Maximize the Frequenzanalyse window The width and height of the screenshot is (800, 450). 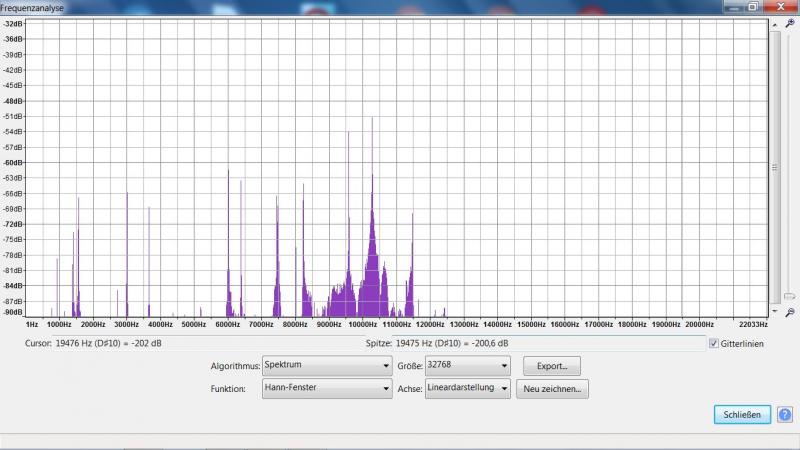point(752,6)
